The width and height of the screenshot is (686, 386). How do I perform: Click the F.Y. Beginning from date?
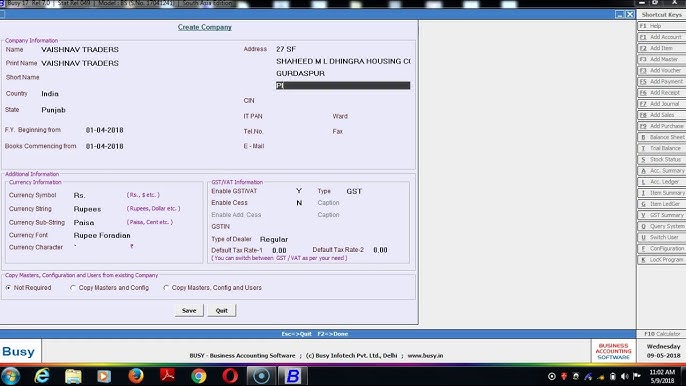point(105,130)
